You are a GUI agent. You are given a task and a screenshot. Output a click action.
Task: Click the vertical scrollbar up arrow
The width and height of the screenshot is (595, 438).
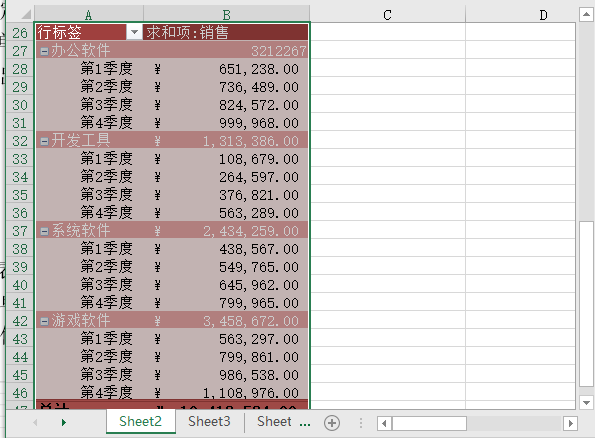point(586,15)
